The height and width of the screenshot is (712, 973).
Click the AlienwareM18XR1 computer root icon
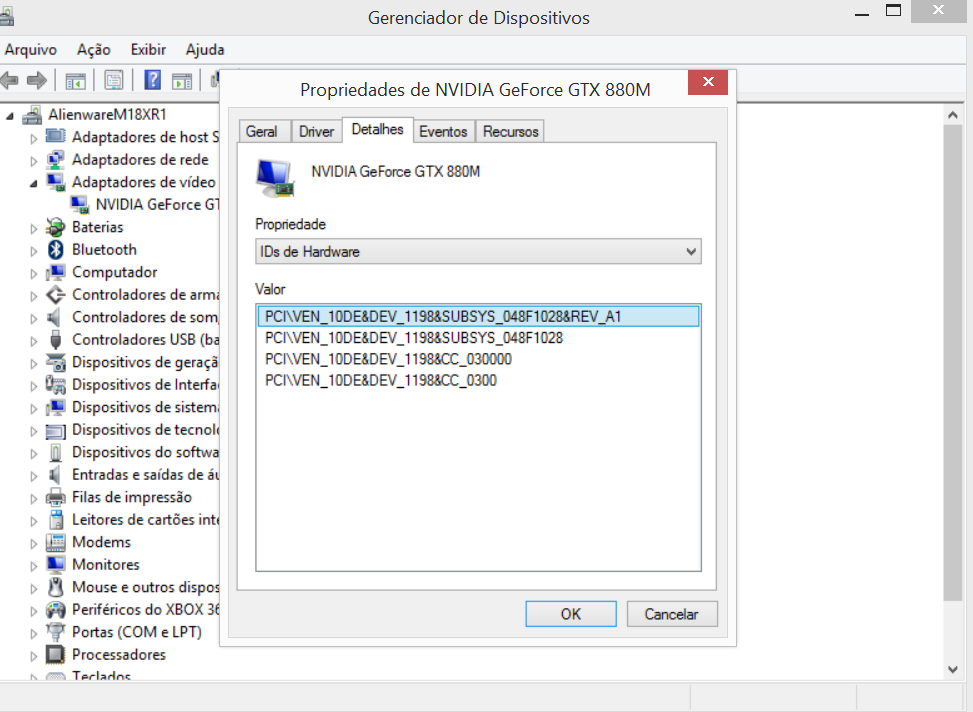[32, 115]
